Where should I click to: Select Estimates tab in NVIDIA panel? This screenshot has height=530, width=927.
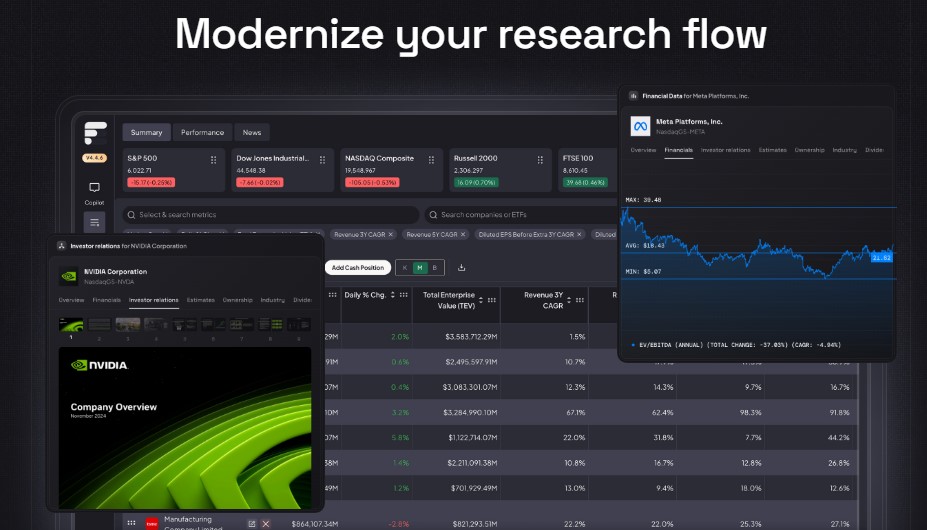click(200, 300)
